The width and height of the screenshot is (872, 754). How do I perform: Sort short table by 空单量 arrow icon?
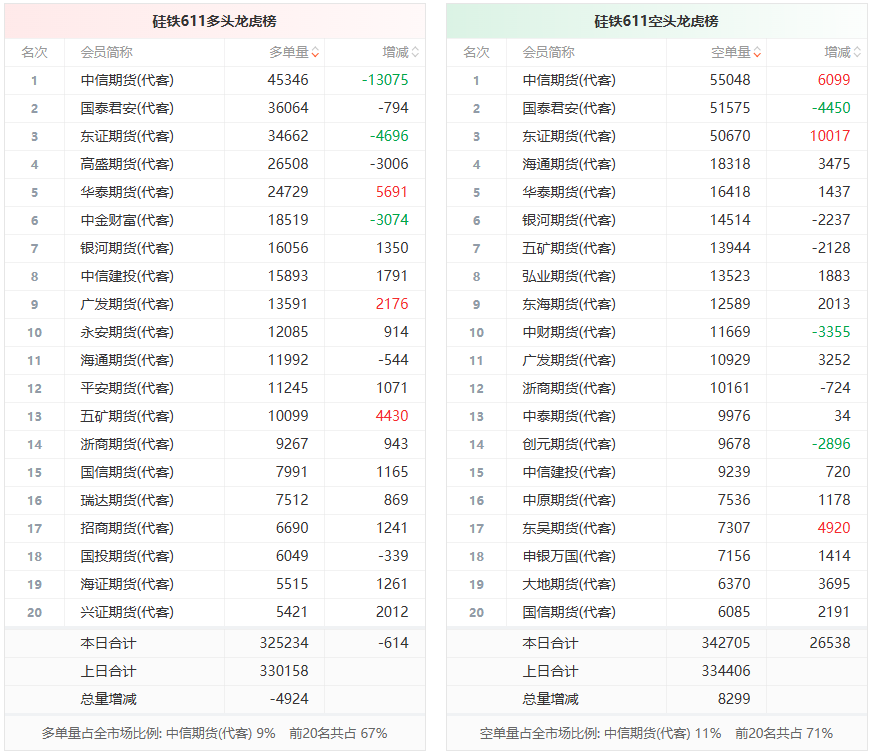tap(757, 53)
